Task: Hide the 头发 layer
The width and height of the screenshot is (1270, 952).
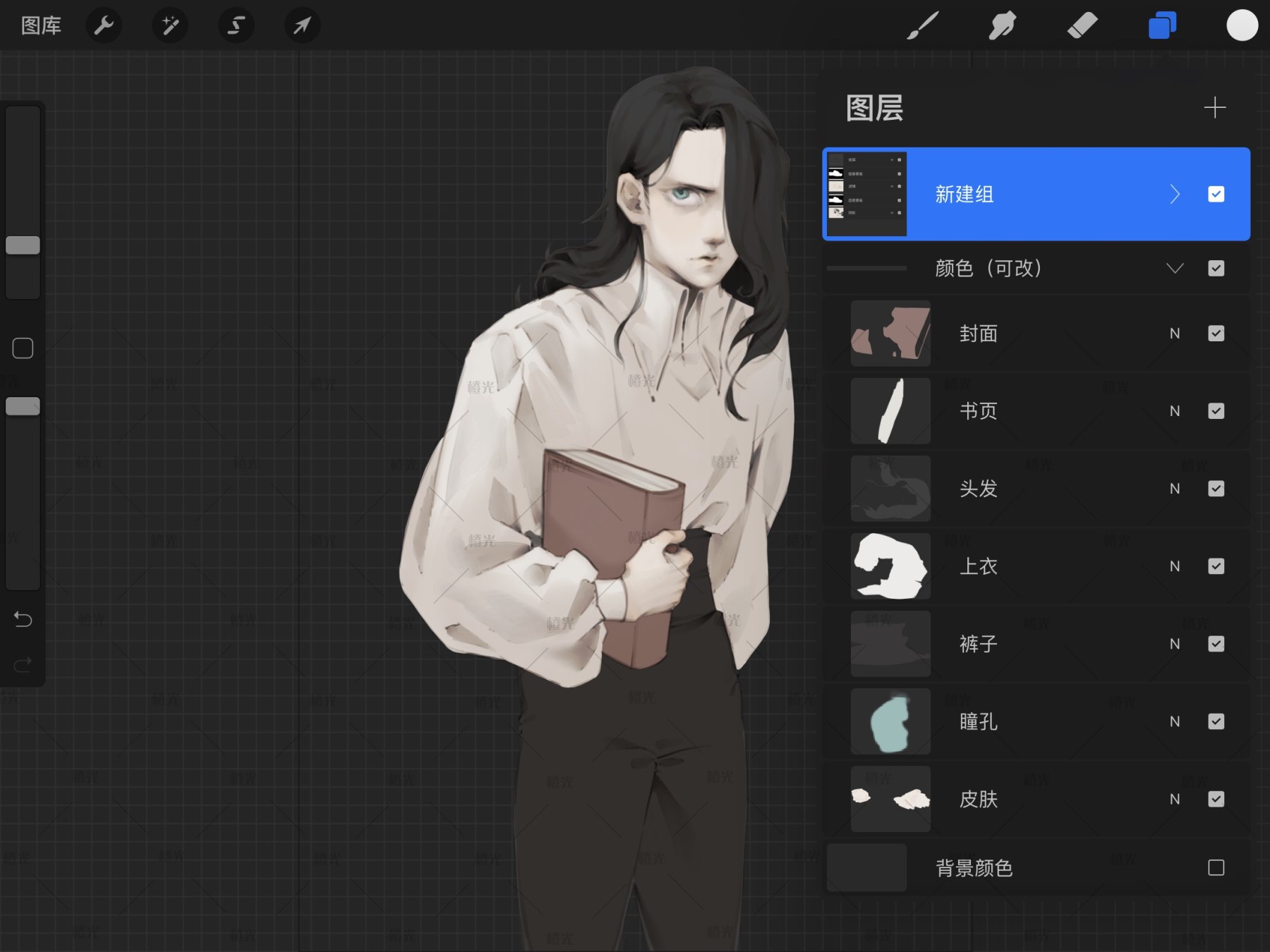Action: coord(1216,489)
